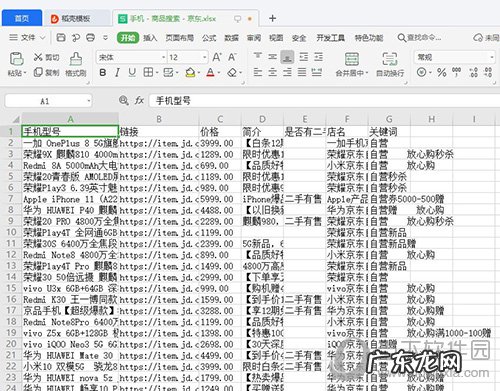Image resolution: width=500 pixels, height=391 pixels.
Task: Expand the fill color dropdown arrow
Action: point(199,73)
